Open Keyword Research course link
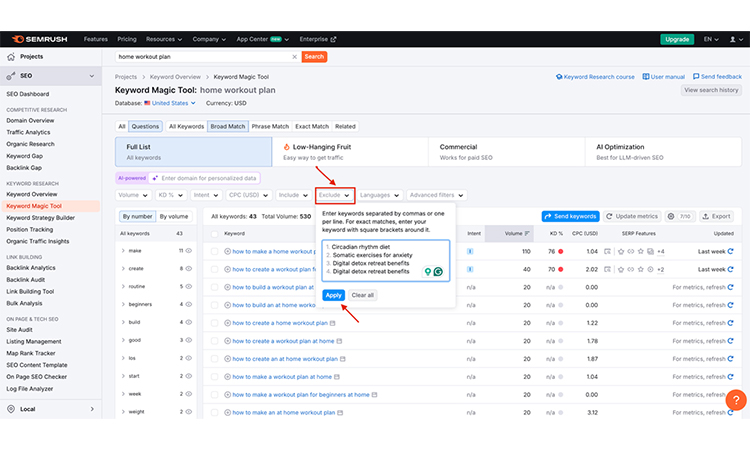The image size is (750, 450). (595, 77)
